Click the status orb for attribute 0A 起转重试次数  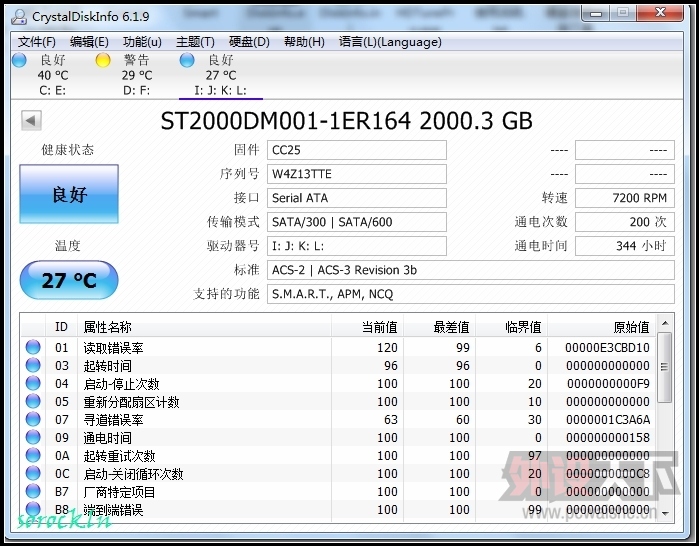pos(33,456)
